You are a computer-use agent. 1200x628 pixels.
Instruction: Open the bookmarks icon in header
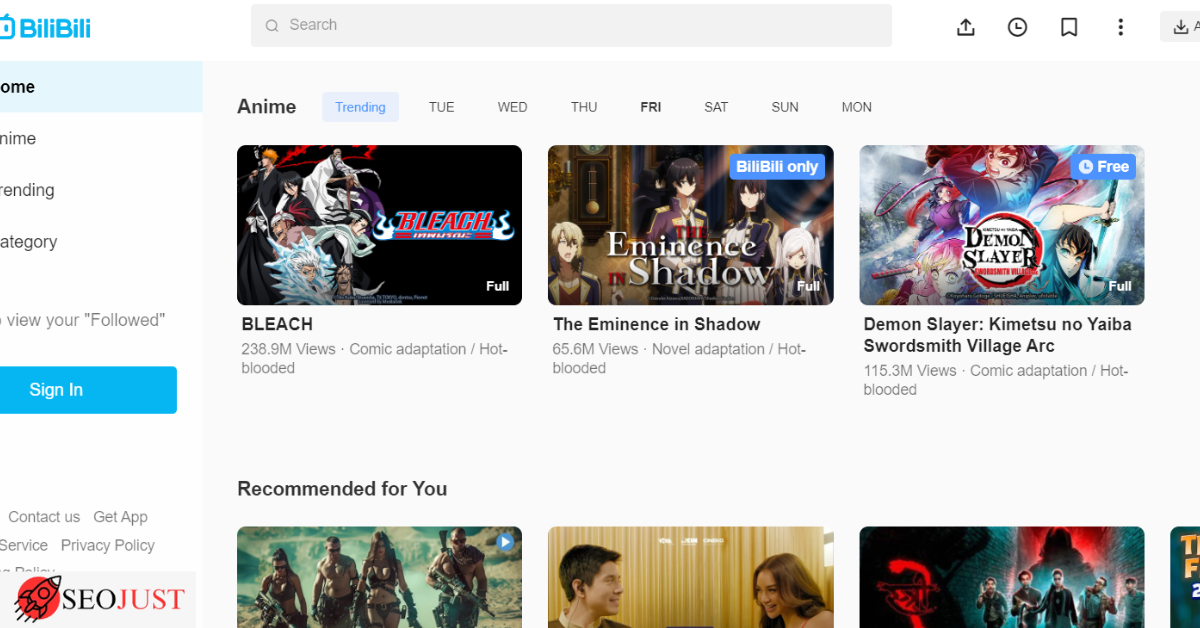coord(1069,27)
